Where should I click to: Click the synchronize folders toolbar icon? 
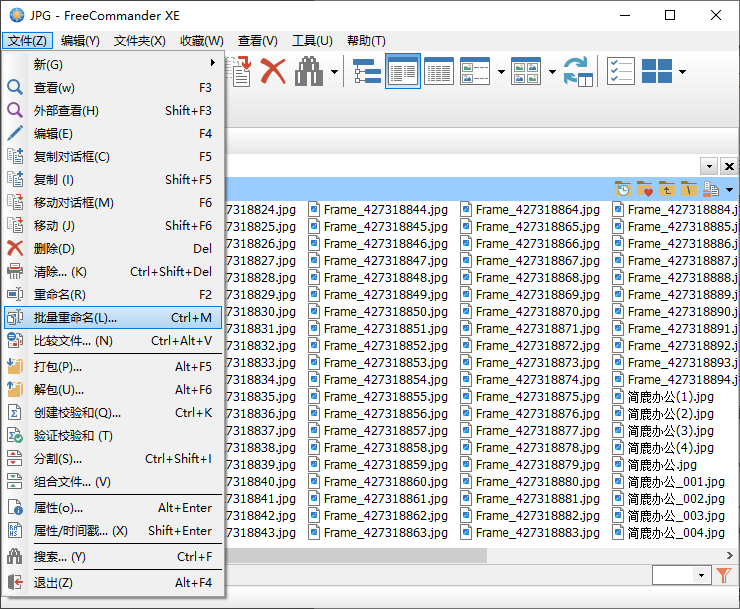pos(577,71)
